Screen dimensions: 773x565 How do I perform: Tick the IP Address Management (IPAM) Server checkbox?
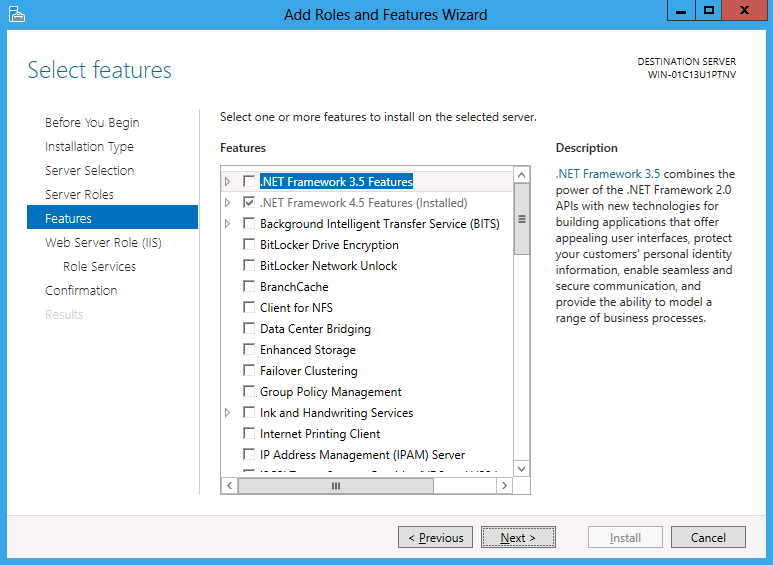[x=249, y=454]
